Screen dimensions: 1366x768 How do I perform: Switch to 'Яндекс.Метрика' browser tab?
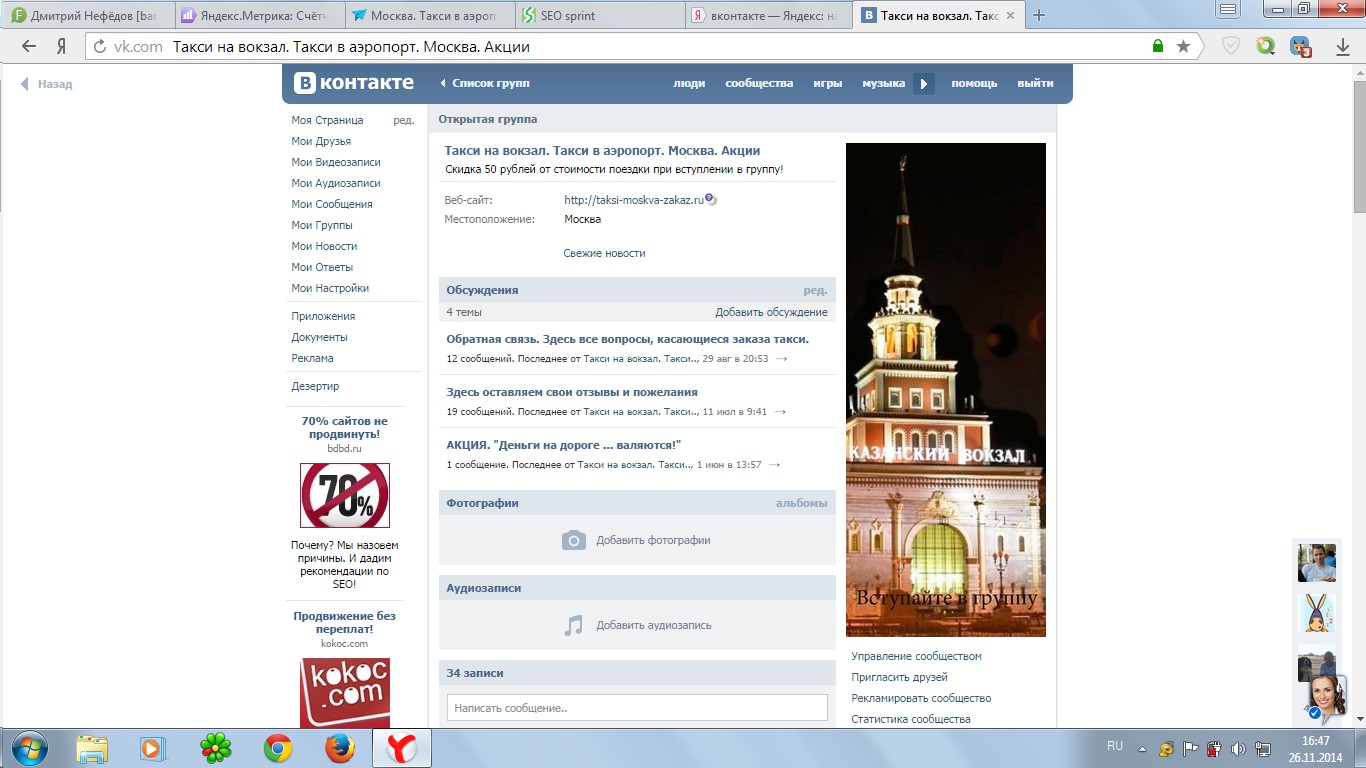(260, 16)
